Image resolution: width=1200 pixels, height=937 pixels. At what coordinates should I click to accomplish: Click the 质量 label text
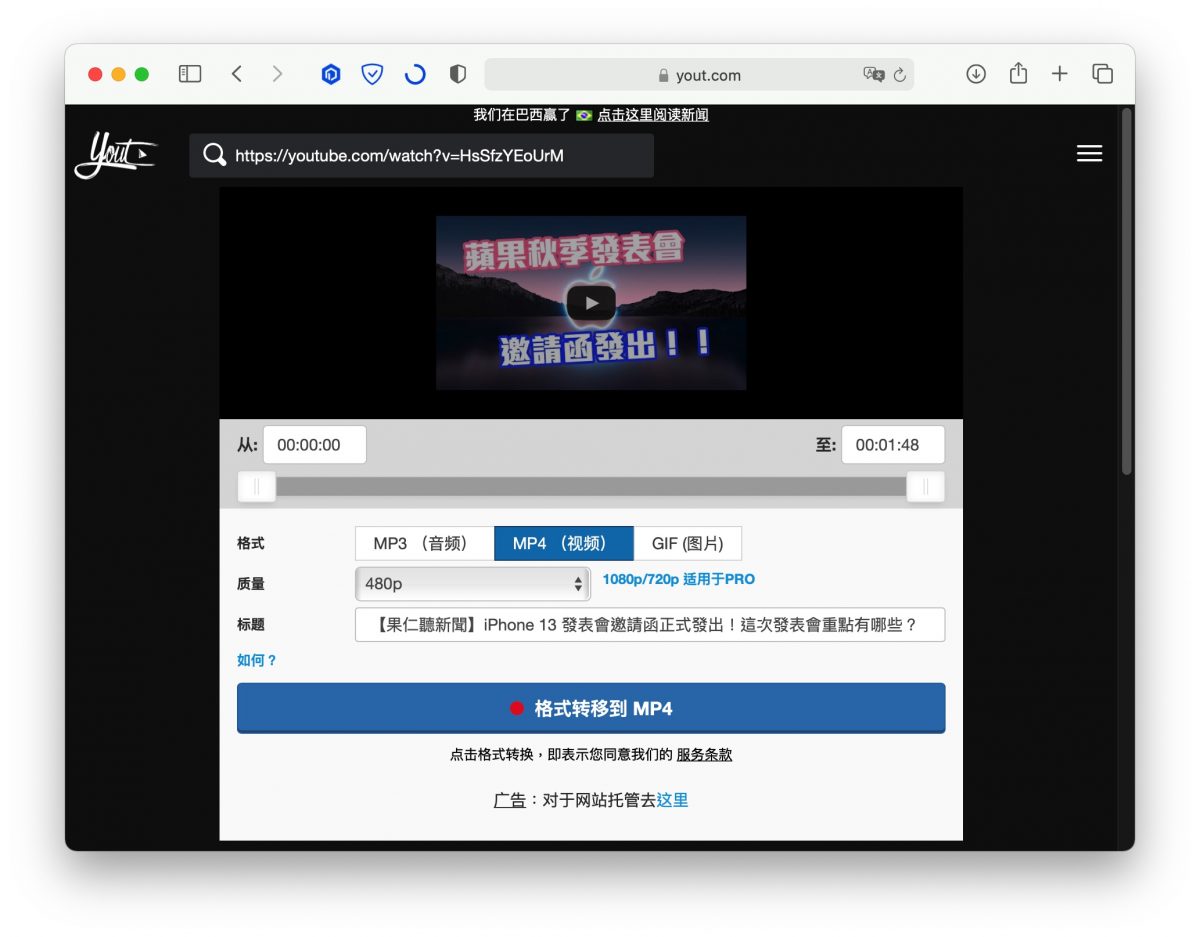point(251,584)
